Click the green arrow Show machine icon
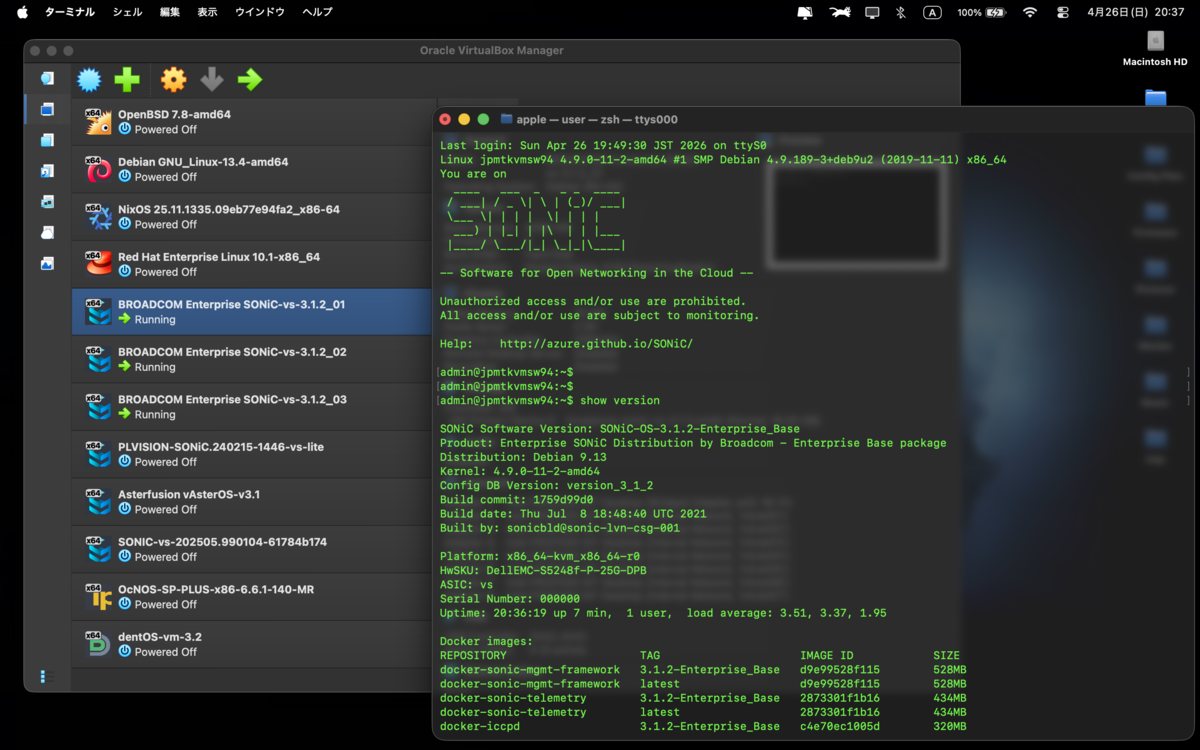The height and width of the screenshot is (750, 1200). click(x=250, y=80)
